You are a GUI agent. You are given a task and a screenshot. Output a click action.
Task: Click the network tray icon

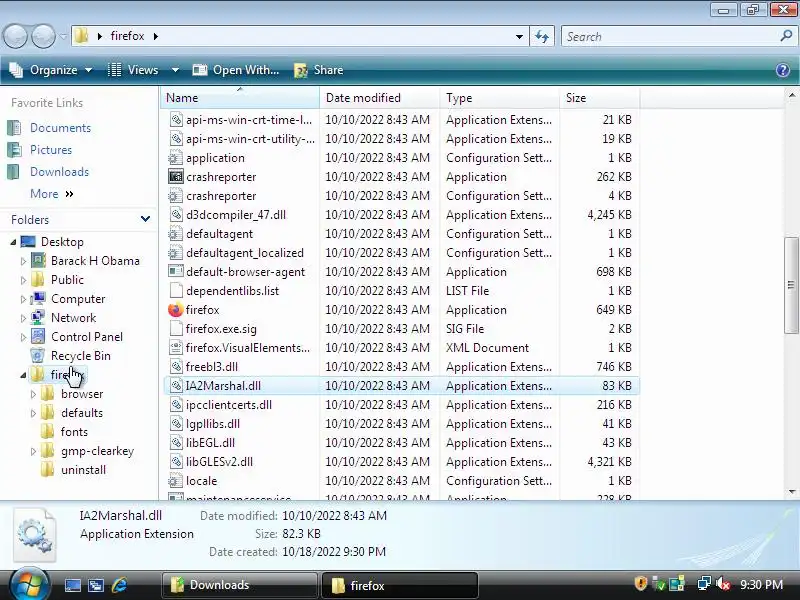coord(704,584)
